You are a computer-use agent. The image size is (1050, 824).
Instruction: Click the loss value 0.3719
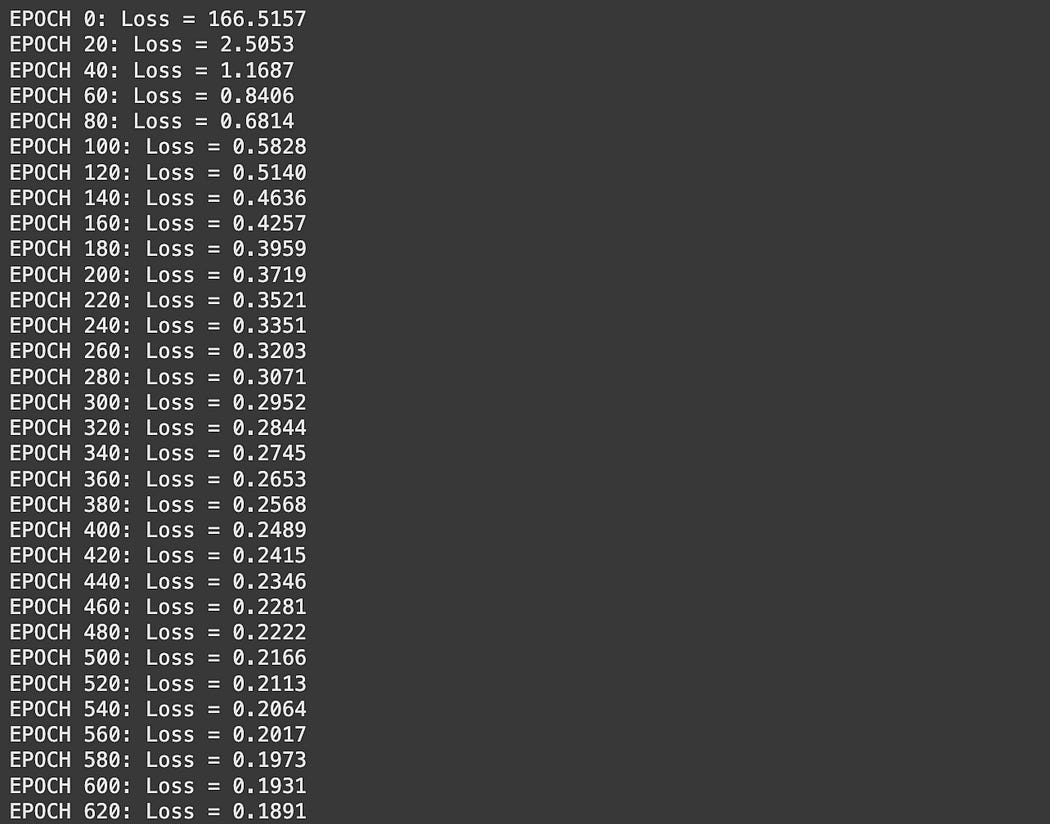tap(270, 274)
